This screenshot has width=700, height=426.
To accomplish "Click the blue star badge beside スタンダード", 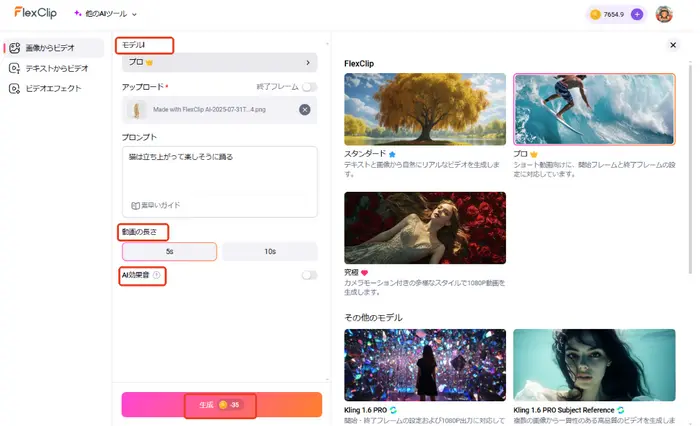I will pos(392,154).
